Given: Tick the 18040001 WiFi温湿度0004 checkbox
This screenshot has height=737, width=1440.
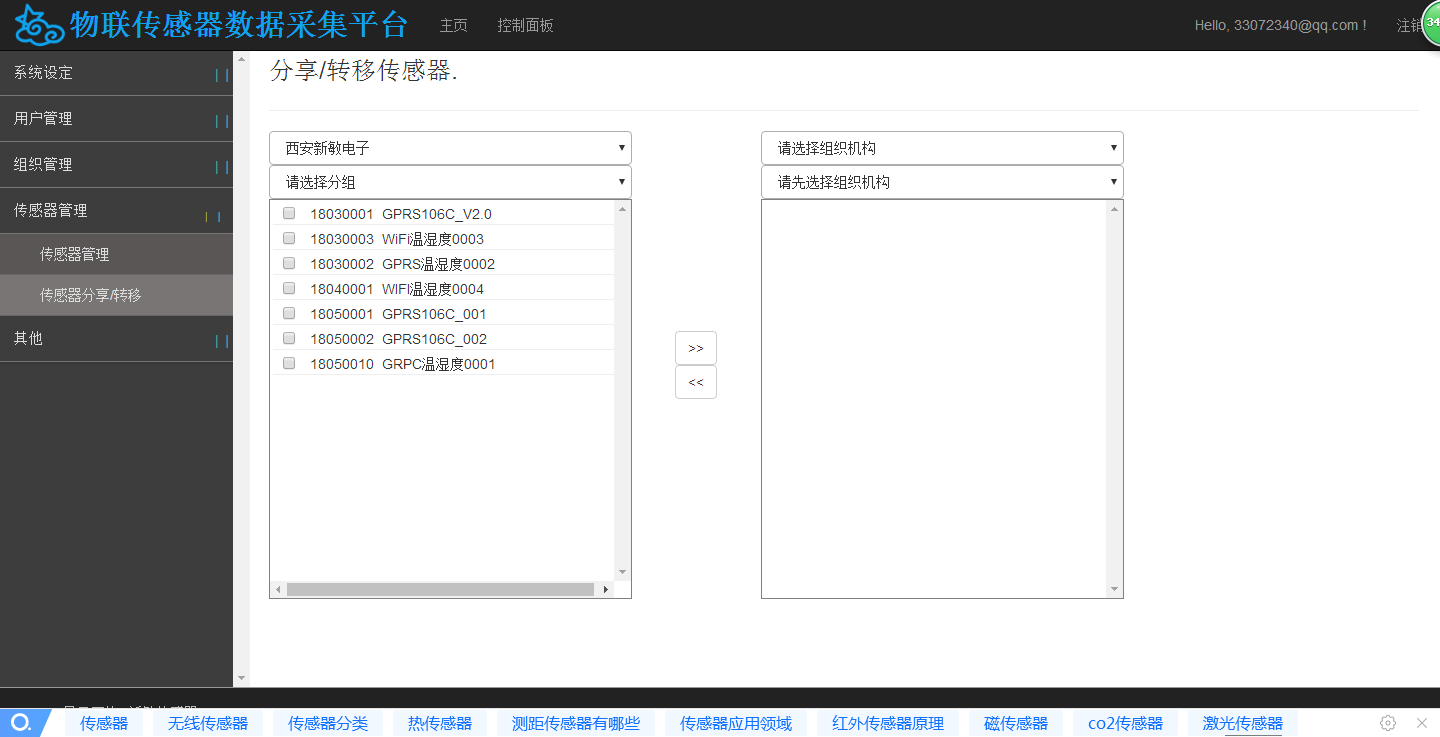Looking at the screenshot, I should pos(289,288).
